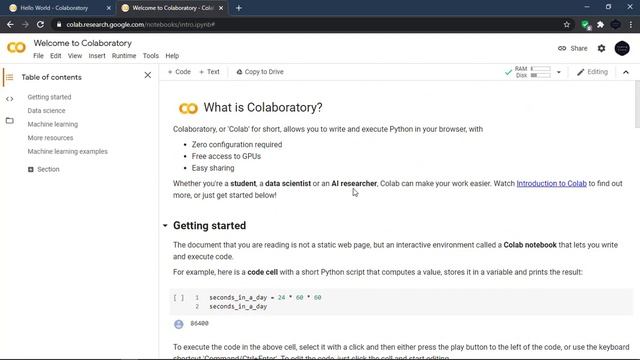Jump to More resources in contents
640x360 pixels.
pyautogui.click(x=50, y=138)
